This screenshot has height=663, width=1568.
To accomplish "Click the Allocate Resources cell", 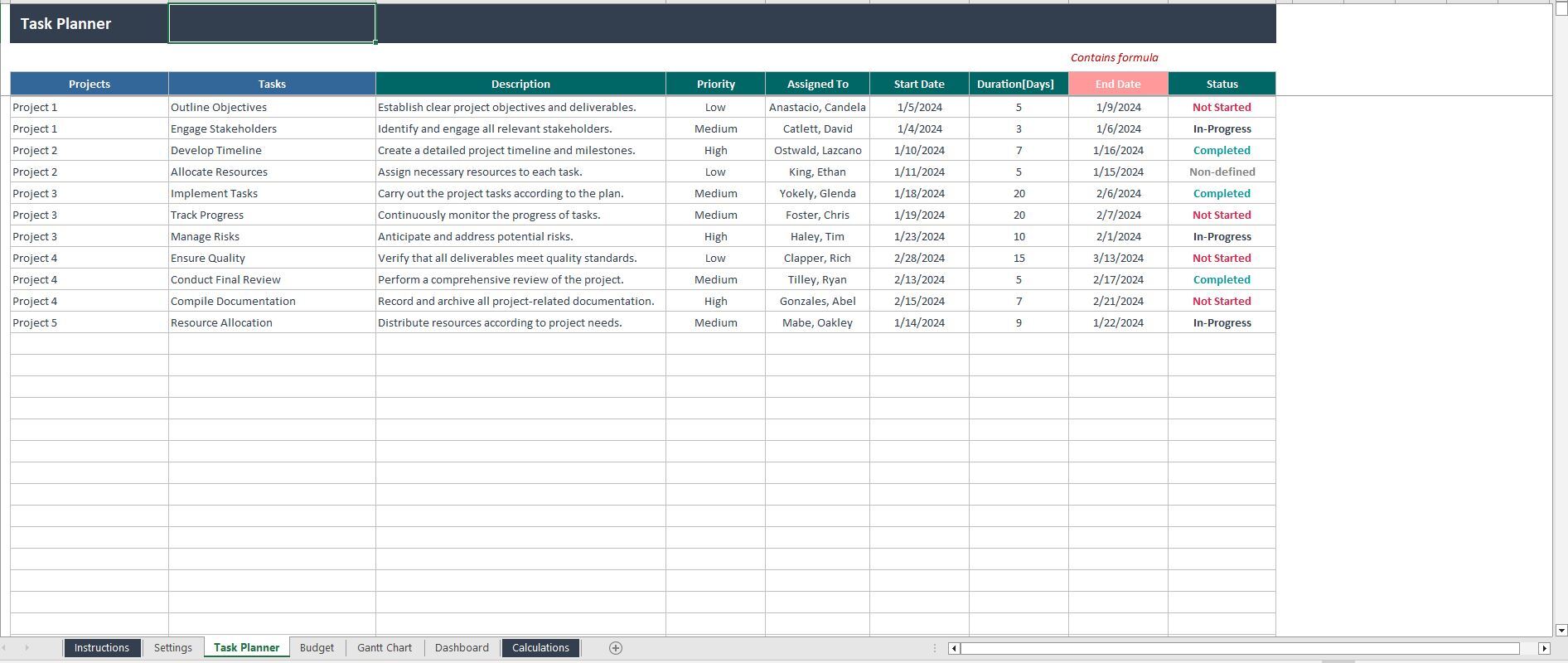I will (x=272, y=172).
